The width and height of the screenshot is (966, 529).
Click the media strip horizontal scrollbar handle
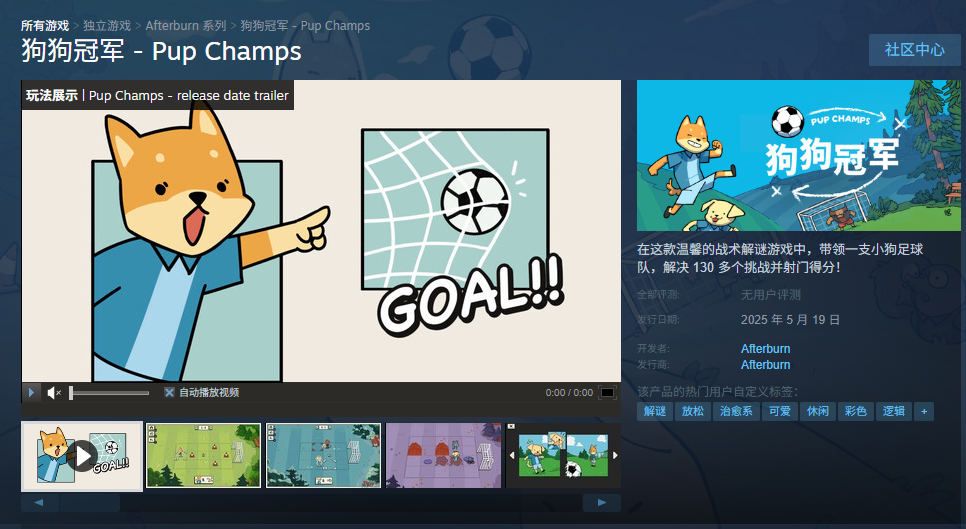pos(89,503)
